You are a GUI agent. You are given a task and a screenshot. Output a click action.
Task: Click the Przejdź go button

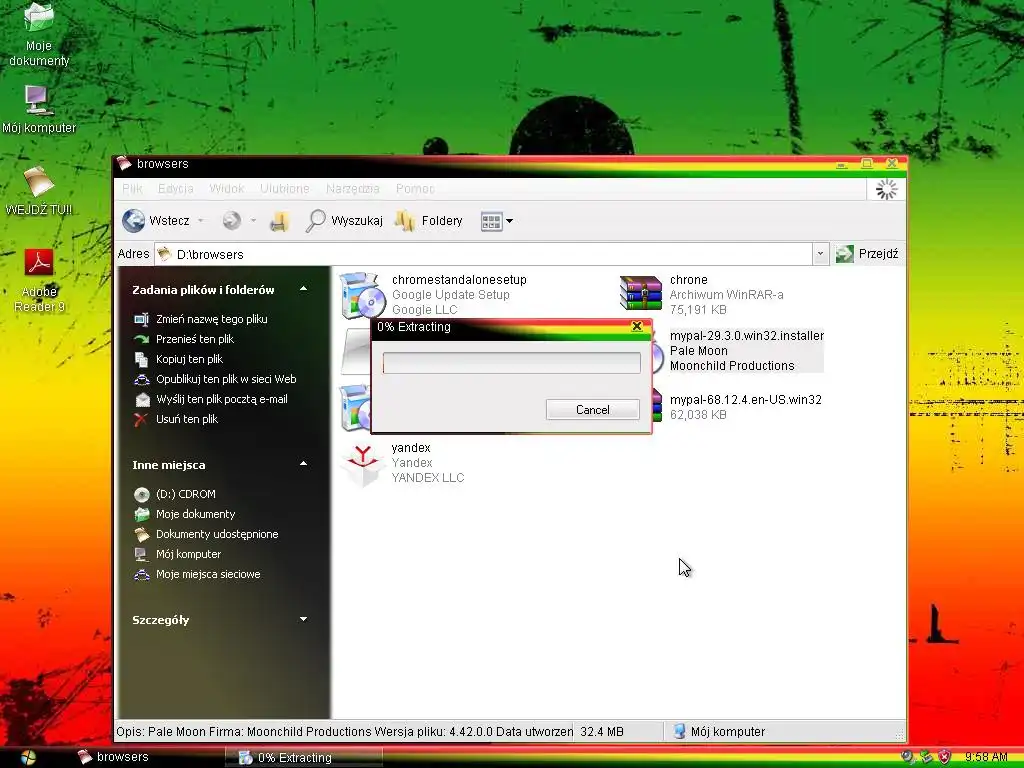coord(867,253)
